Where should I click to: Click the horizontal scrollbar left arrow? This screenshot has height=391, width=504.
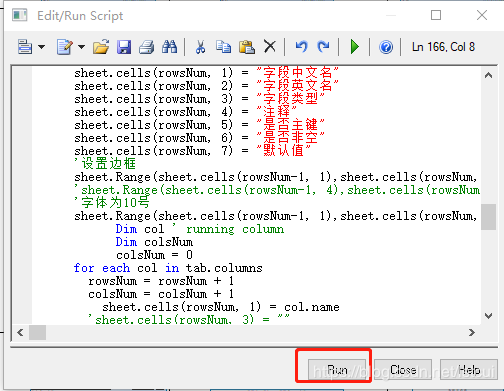coord(20,332)
